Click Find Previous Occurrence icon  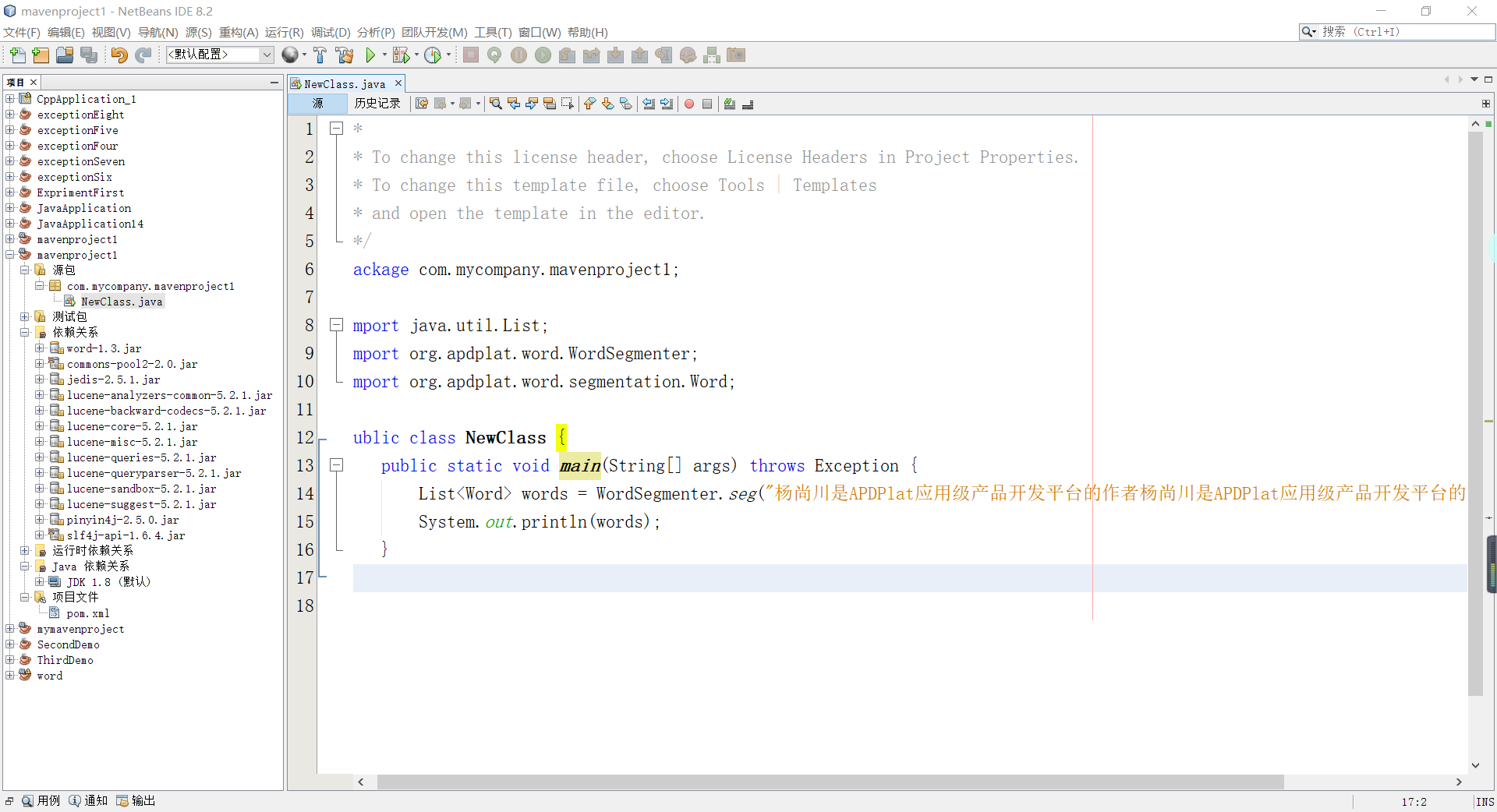tap(514, 104)
